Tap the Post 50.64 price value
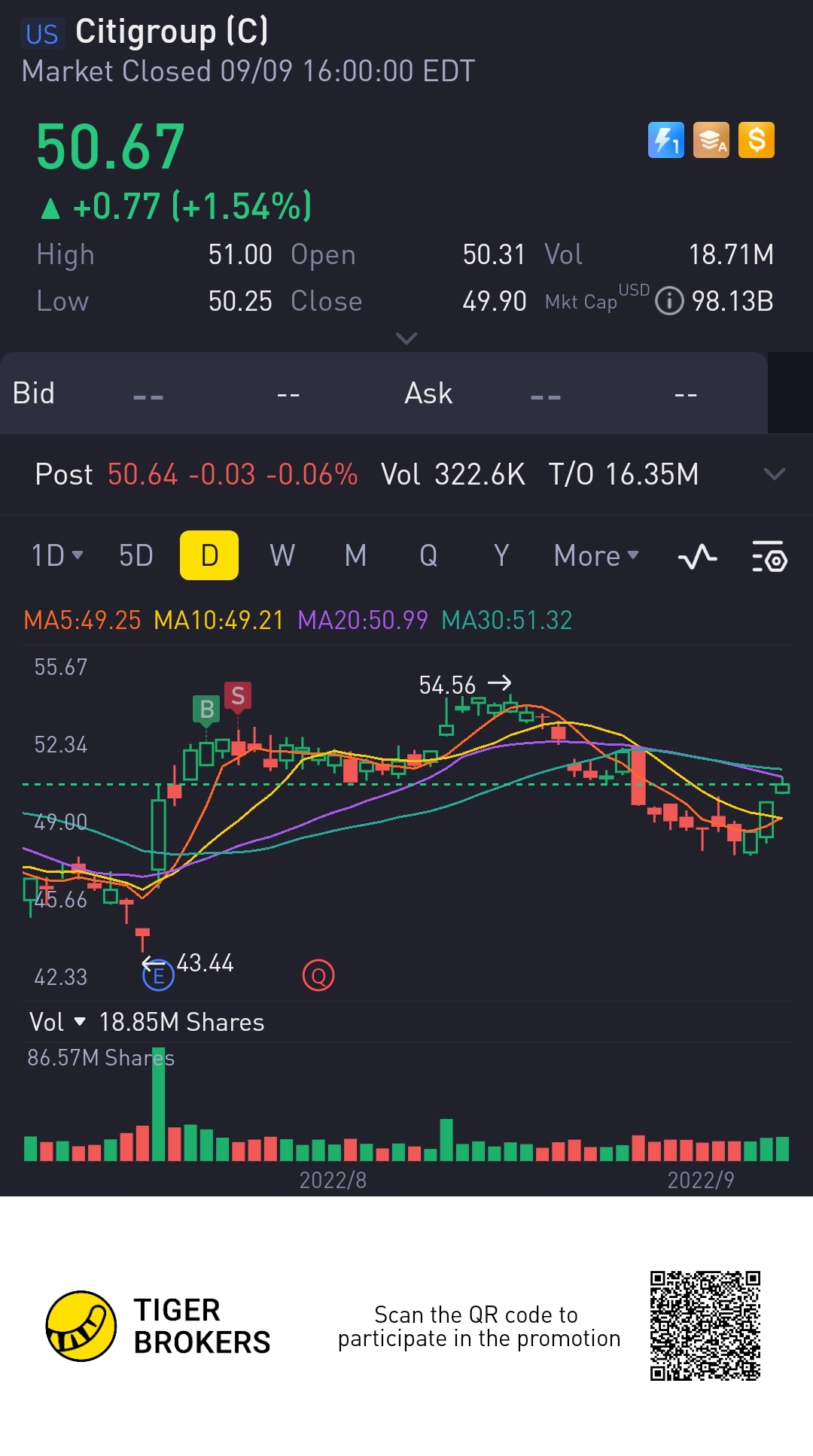813x1456 pixels. click(142, 474)
